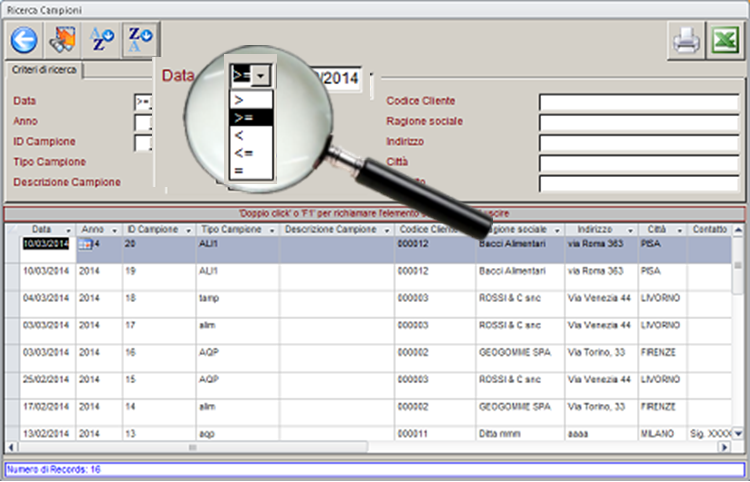Screen dimensions: 750x482
Task: Open the Tipo Campione column filter arrow
Action: [272, 230]
